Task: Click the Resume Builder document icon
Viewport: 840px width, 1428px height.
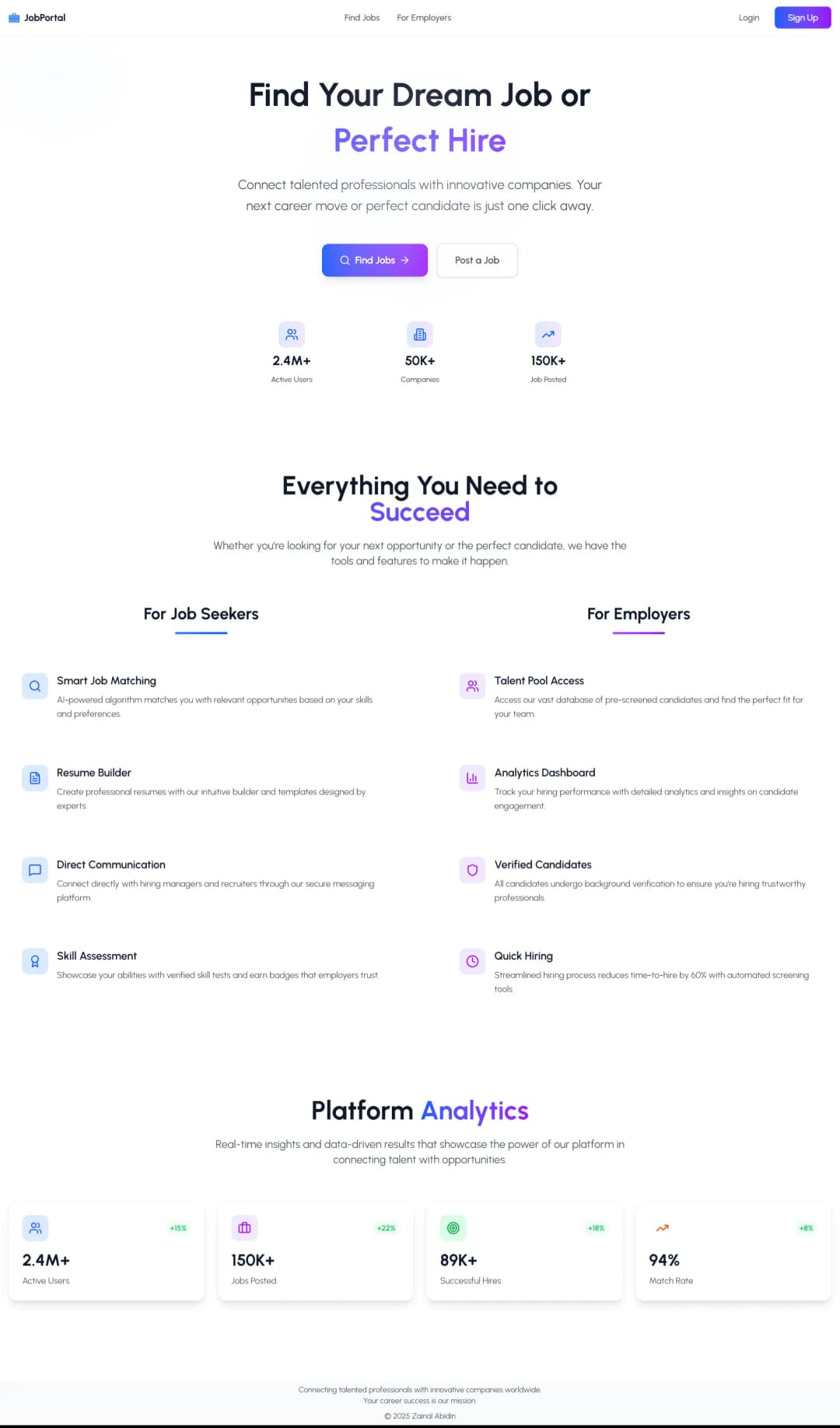Action: pos(35,778)
